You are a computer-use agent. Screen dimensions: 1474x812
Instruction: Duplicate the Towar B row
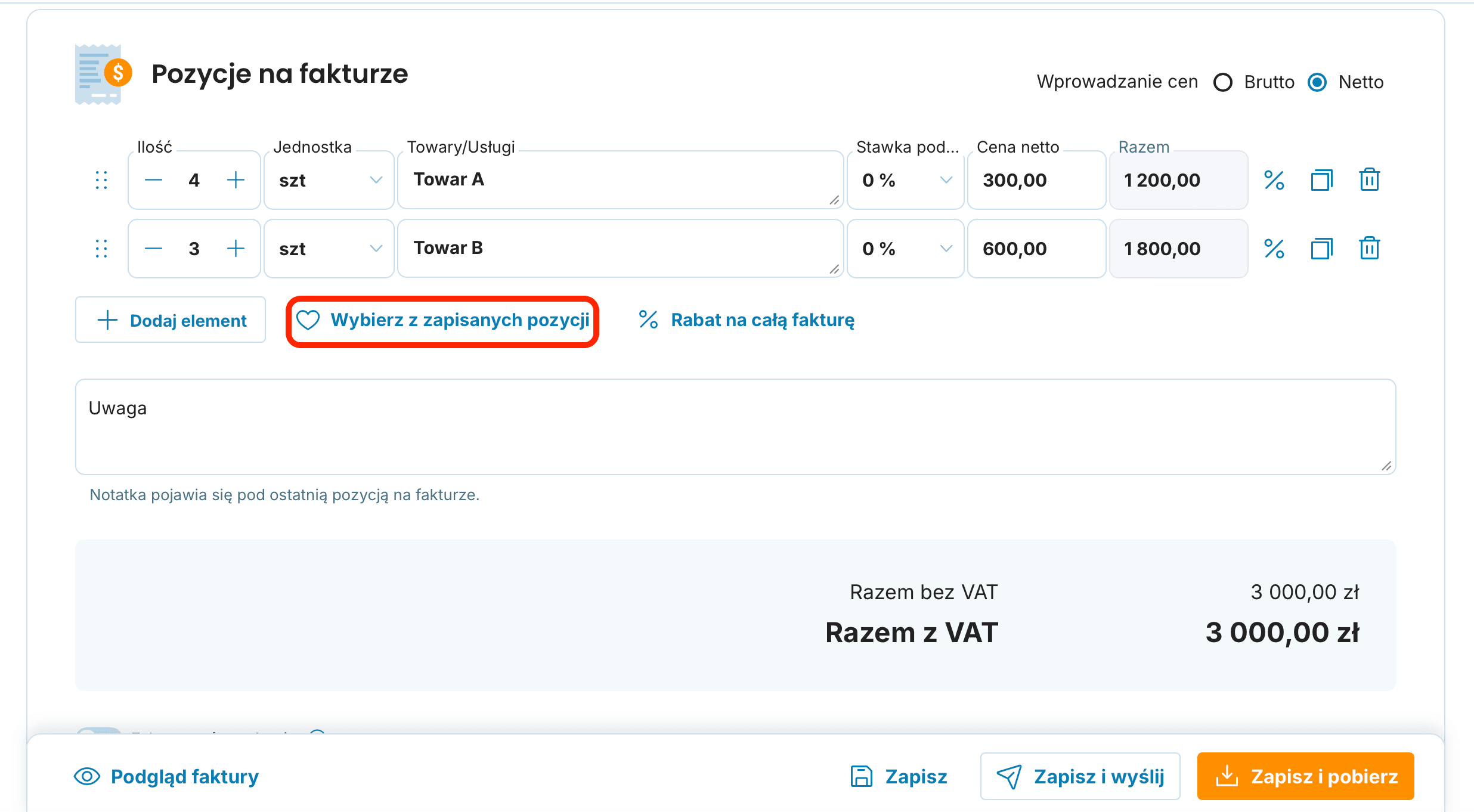pyautogui.click(x=1321, y=249)
